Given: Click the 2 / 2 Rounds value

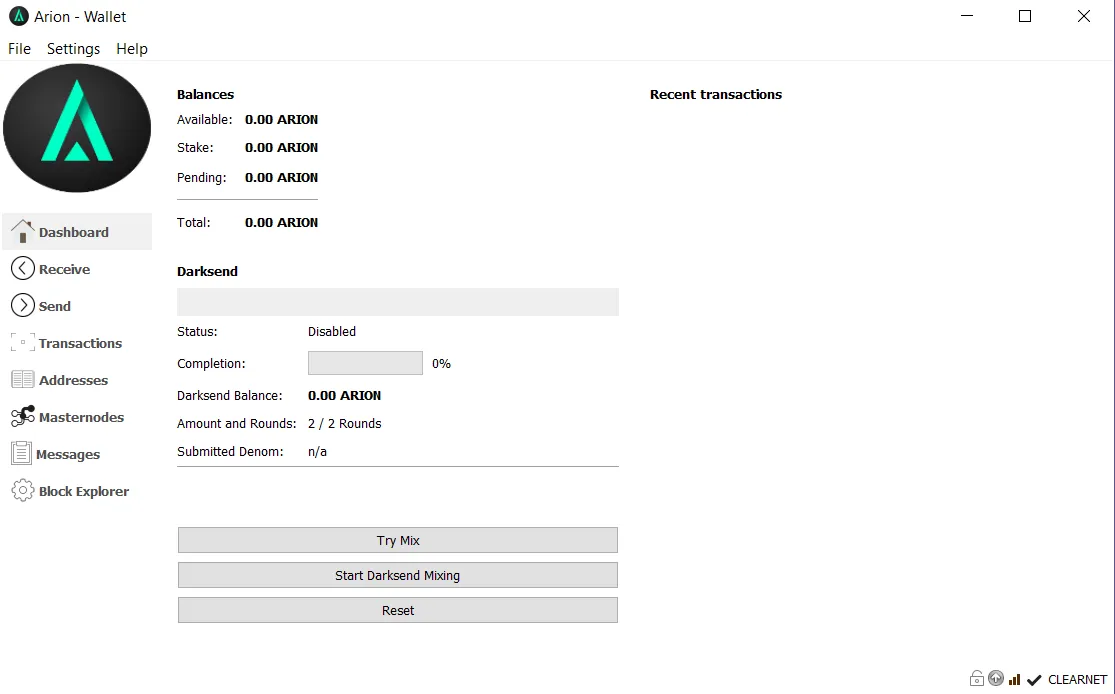Looking at the screenshot, I should coord(344,424).
